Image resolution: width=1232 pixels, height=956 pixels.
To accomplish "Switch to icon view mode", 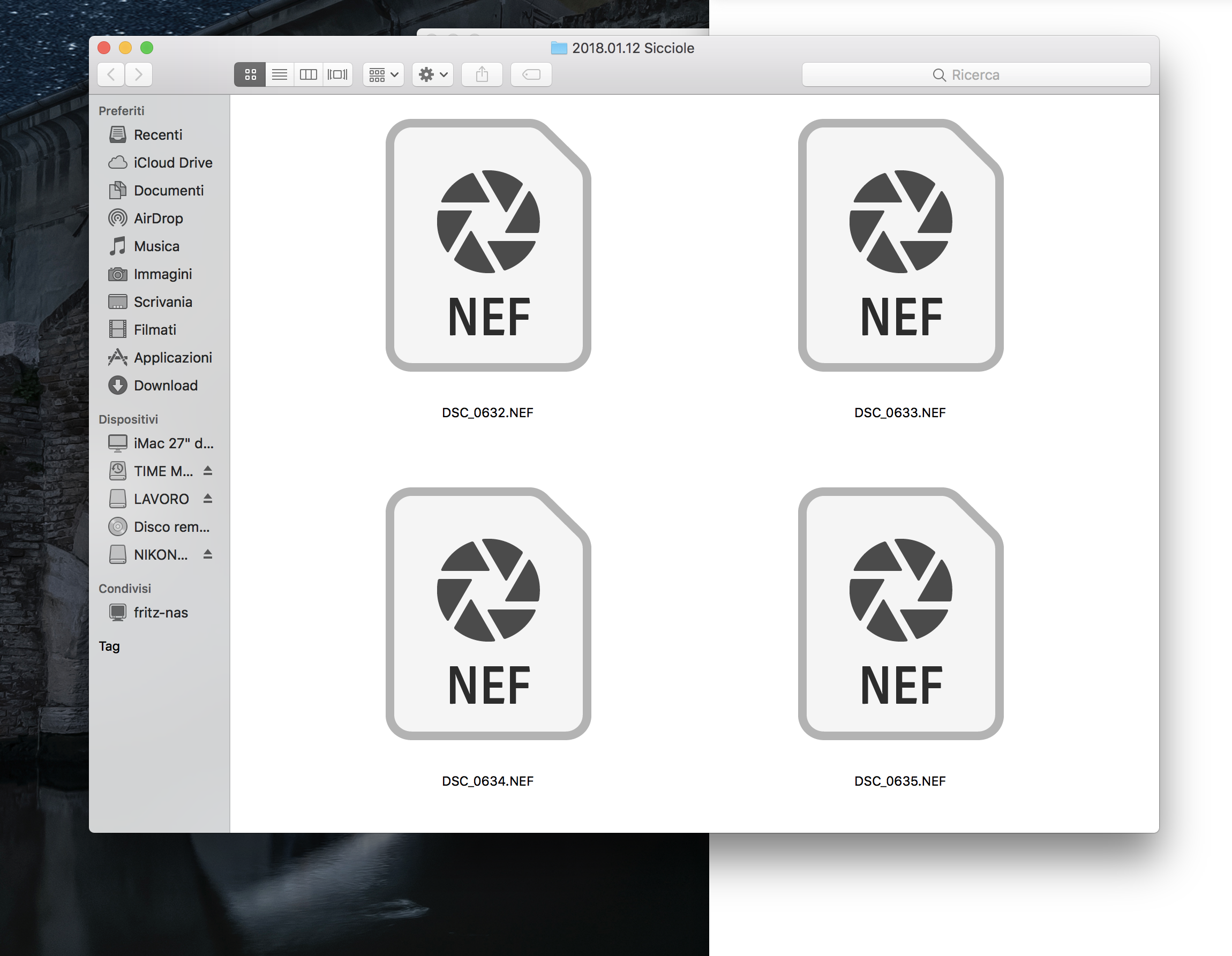I will click(x=250, y=74).
